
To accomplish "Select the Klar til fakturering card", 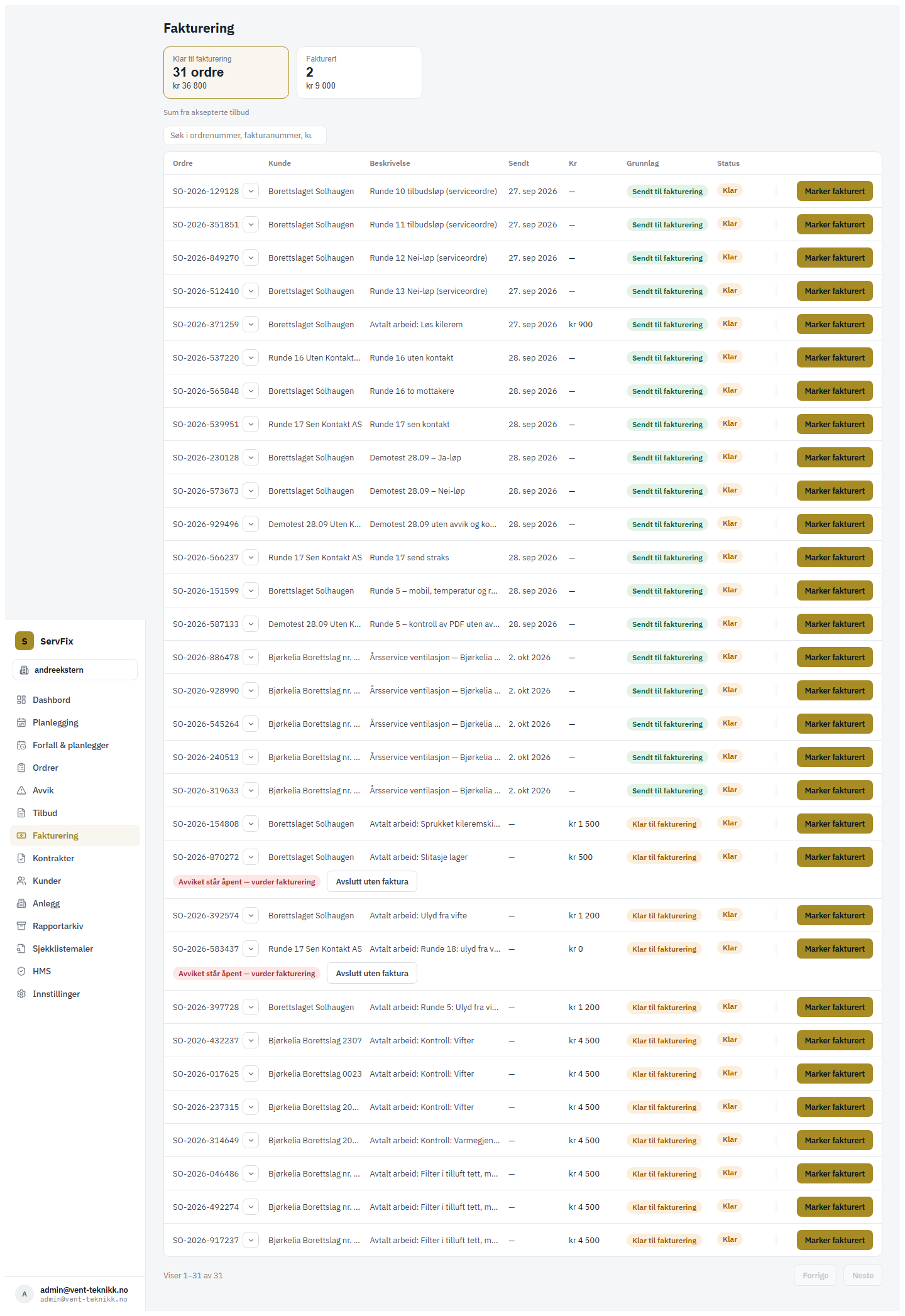I will click(x=226, y=72).
